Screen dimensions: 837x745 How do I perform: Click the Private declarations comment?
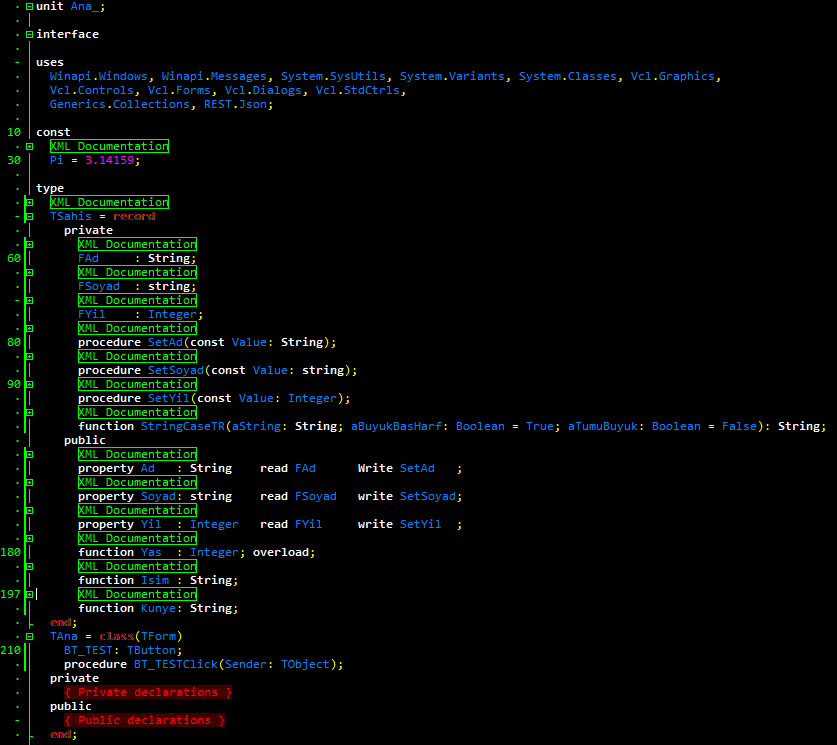(x=147, y=692)
